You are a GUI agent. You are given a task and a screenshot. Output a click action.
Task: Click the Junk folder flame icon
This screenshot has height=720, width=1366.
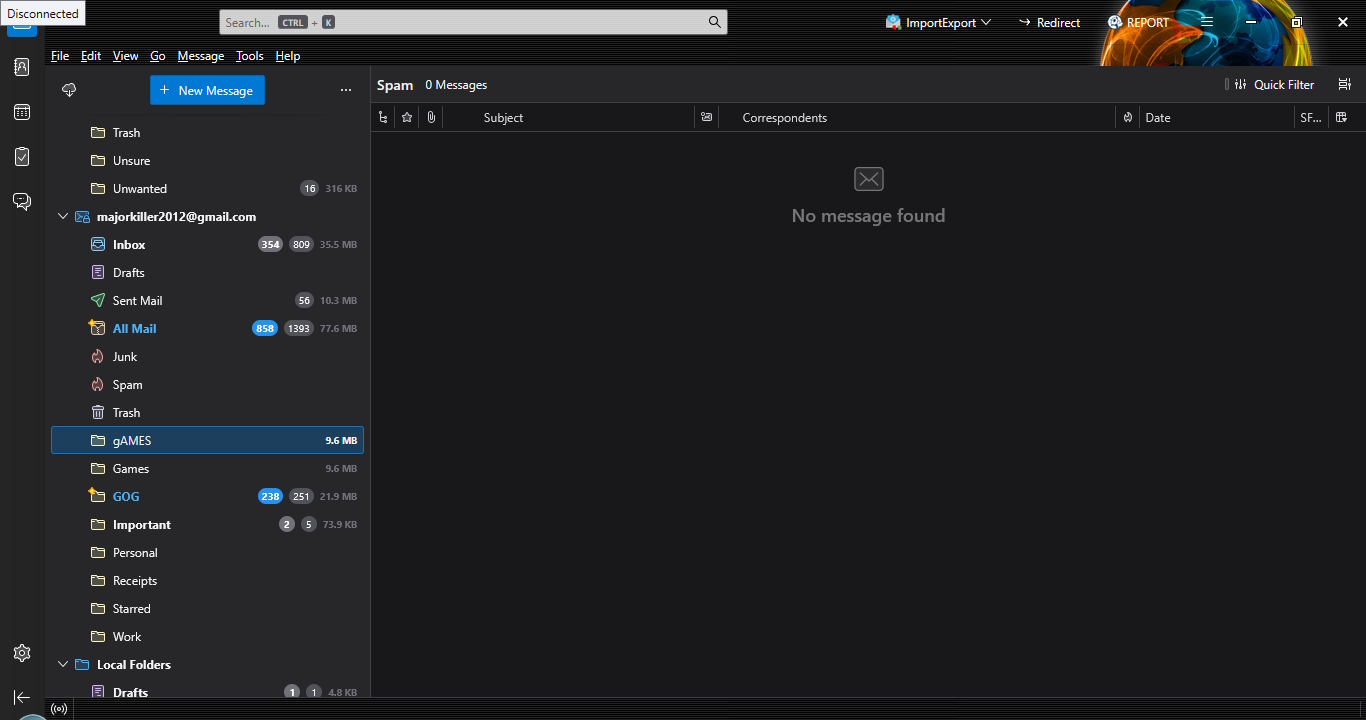pos(98,357)
